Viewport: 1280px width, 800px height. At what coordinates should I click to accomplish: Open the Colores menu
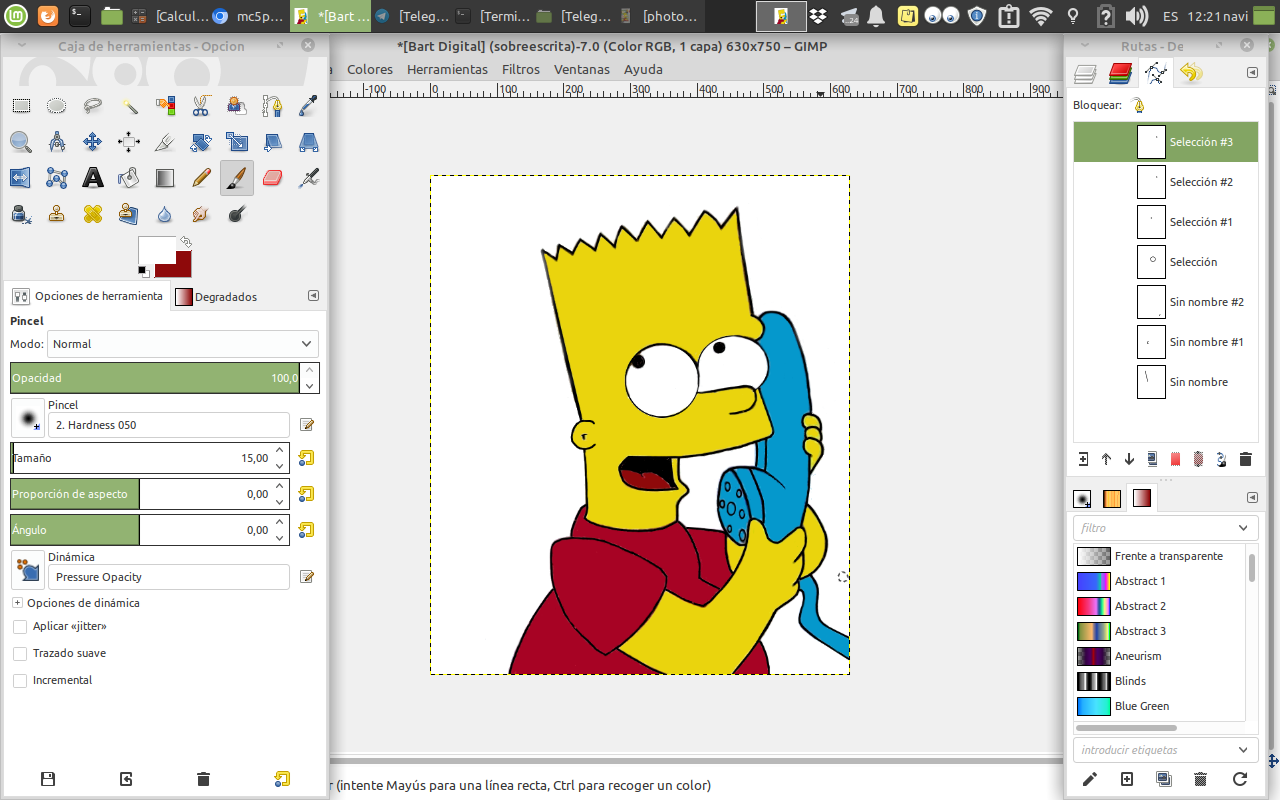click(x=370, y=69)
